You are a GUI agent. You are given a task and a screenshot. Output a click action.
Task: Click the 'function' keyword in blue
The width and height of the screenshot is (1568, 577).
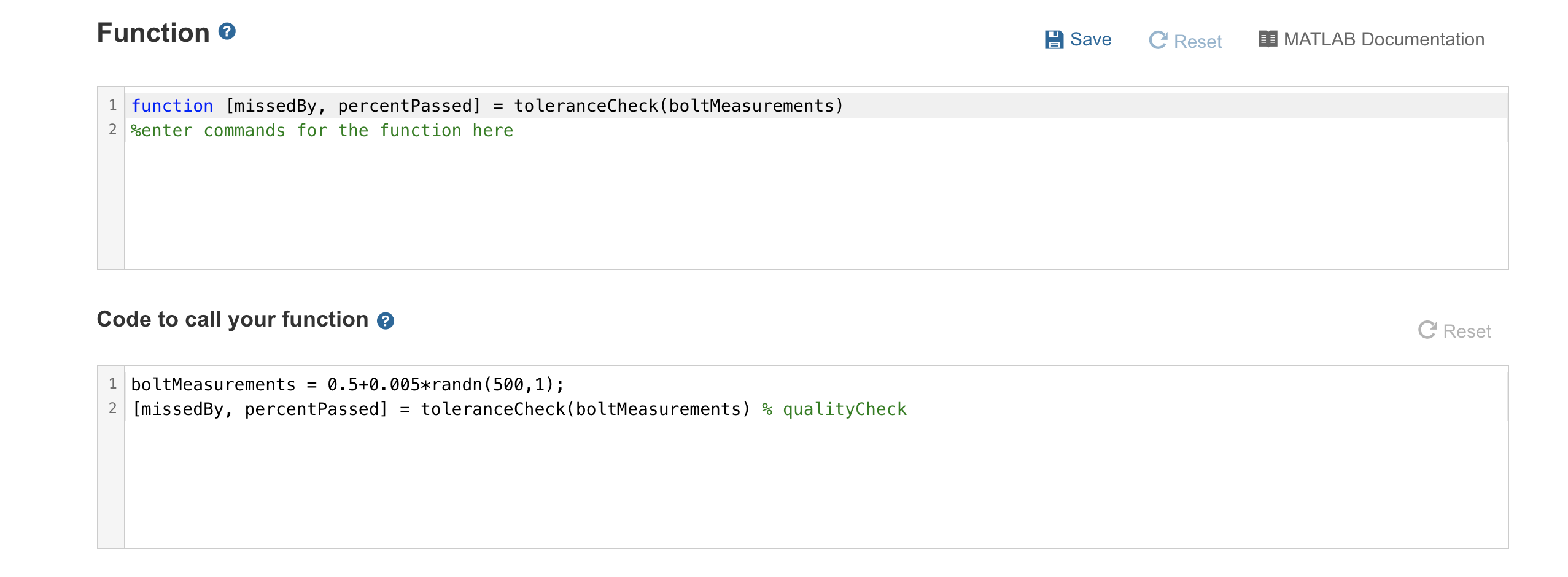(172, 106)
